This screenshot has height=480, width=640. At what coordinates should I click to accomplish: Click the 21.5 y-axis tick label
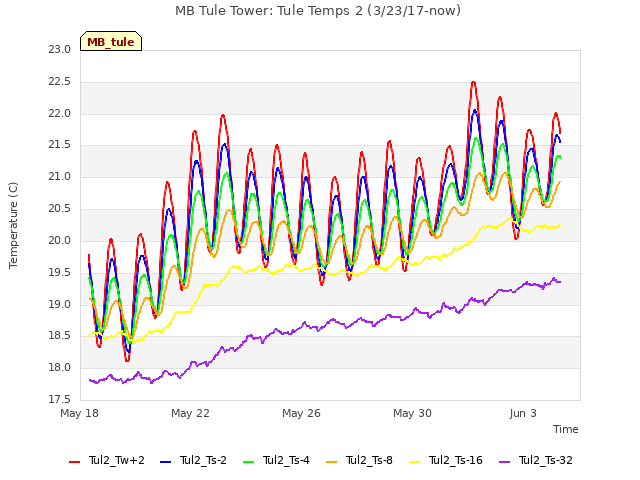click(x=60, y=145)
